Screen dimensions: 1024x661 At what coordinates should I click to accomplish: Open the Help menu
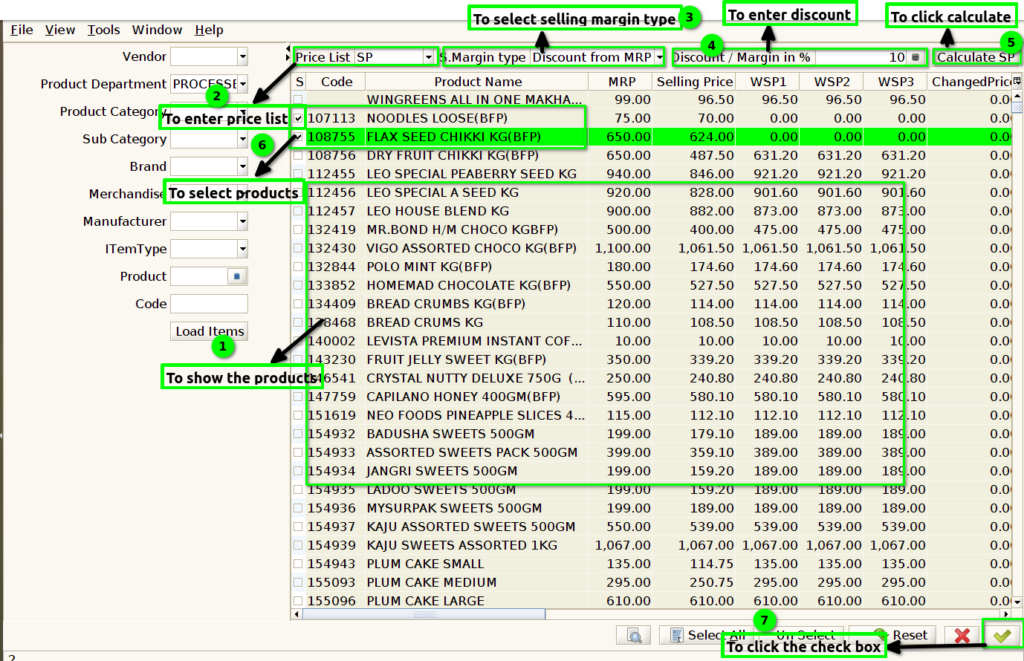(209, 30)
